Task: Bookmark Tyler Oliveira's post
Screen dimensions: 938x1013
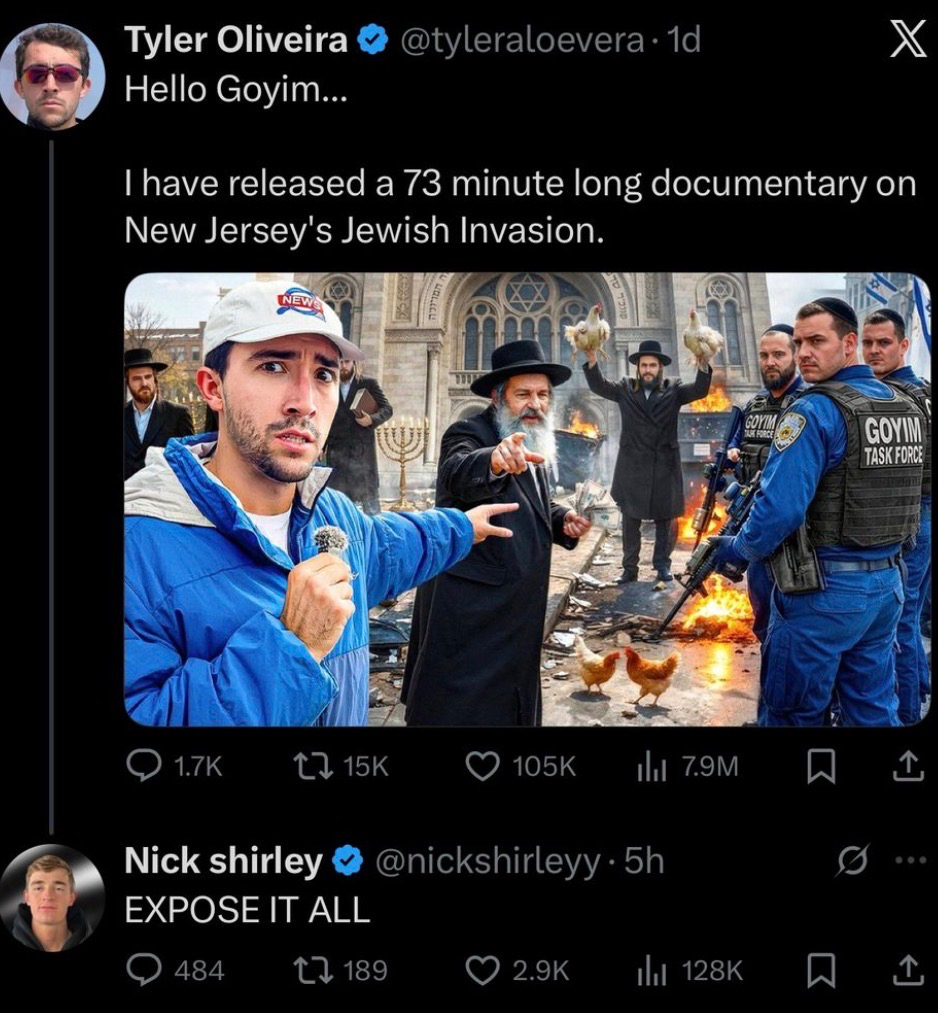Action: pos(821,767)
